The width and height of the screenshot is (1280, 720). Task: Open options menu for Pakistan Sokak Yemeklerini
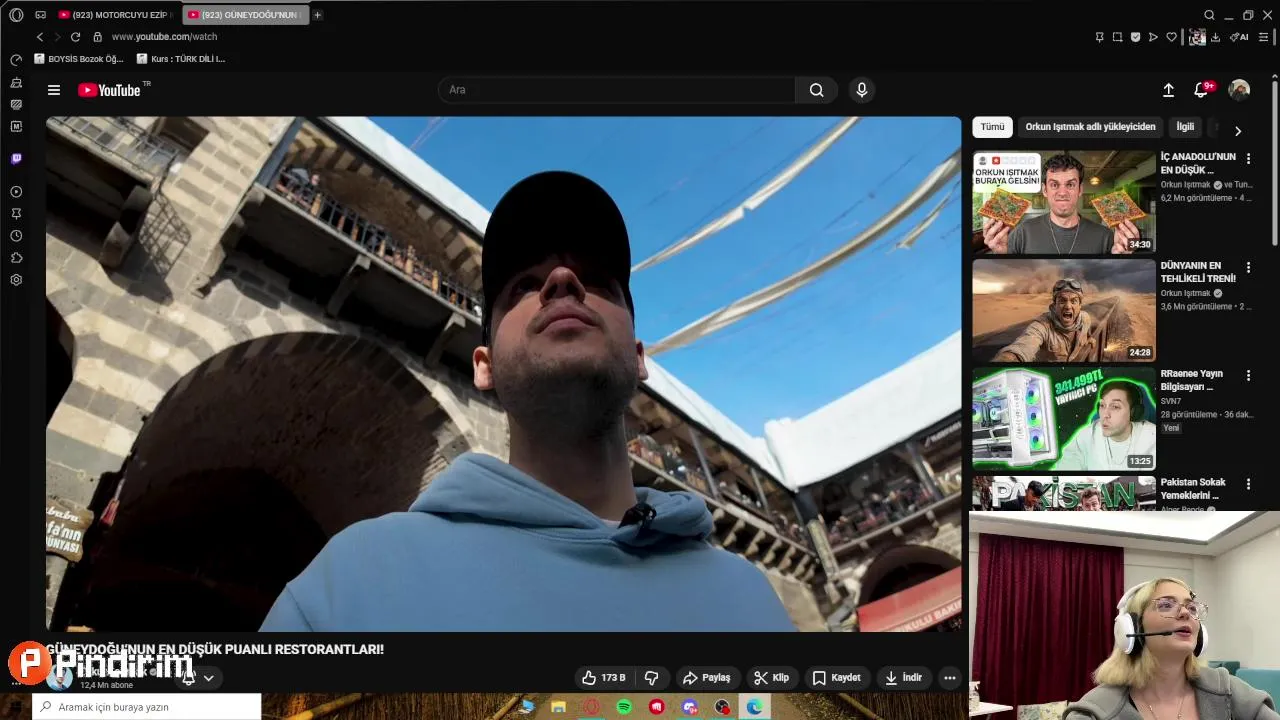point(1248,483)
